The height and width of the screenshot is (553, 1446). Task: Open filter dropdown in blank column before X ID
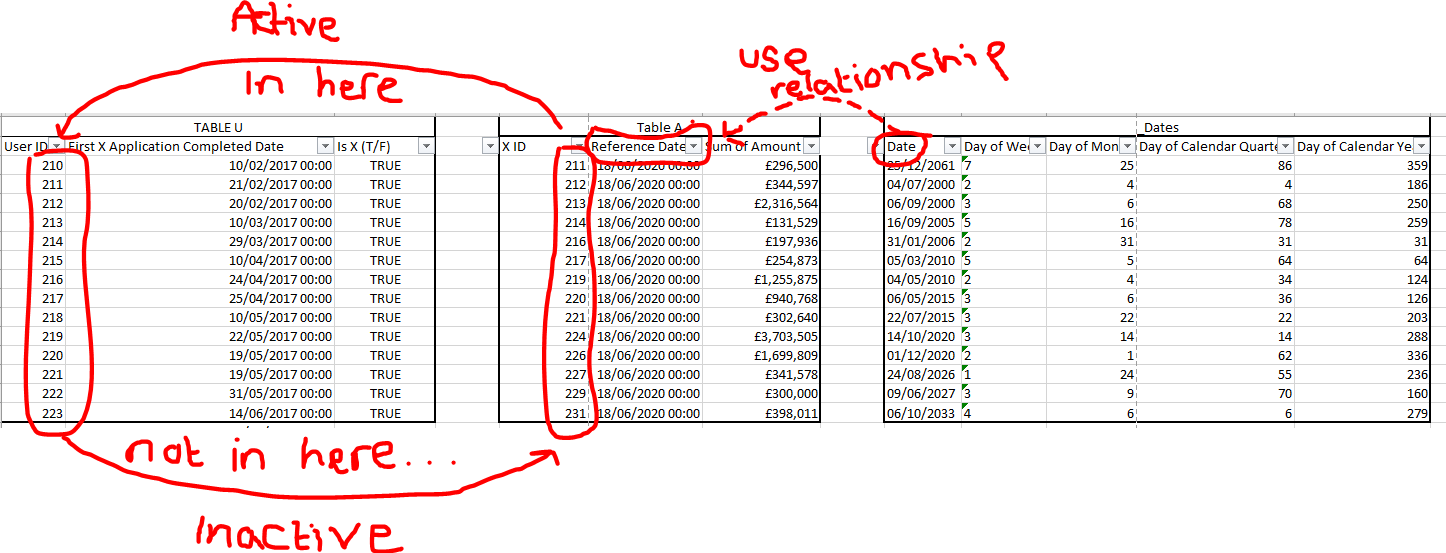(490, 146)
